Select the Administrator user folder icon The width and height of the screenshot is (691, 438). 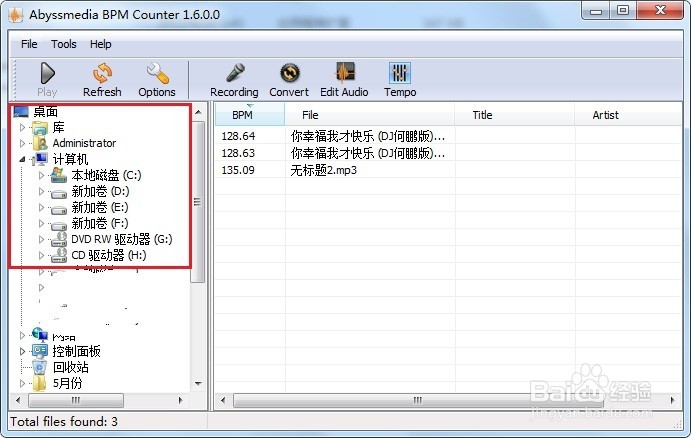41,143
